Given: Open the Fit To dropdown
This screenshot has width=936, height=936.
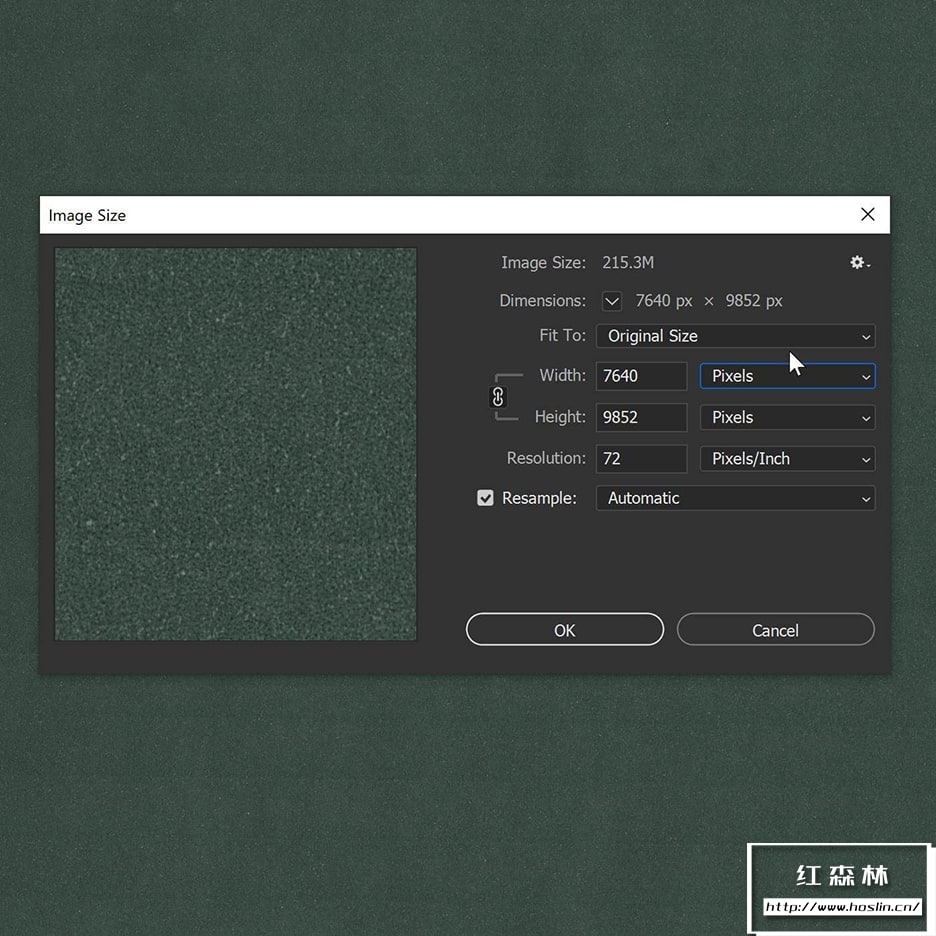Looking at the screenshot, I should (735, 336).
